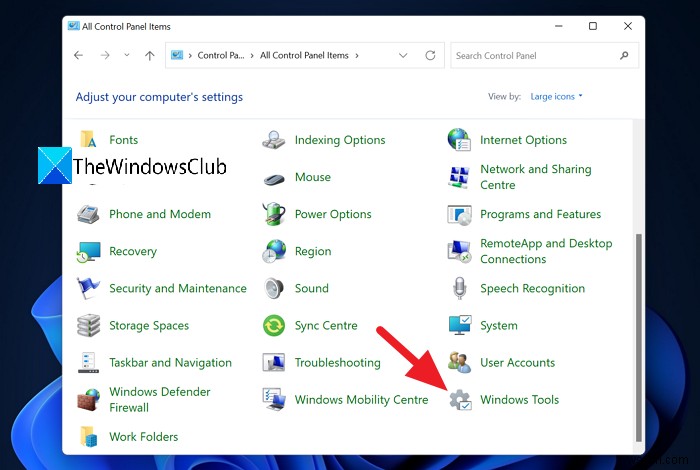Click the vertical scrollbar thumb

(x=639, y=337)
